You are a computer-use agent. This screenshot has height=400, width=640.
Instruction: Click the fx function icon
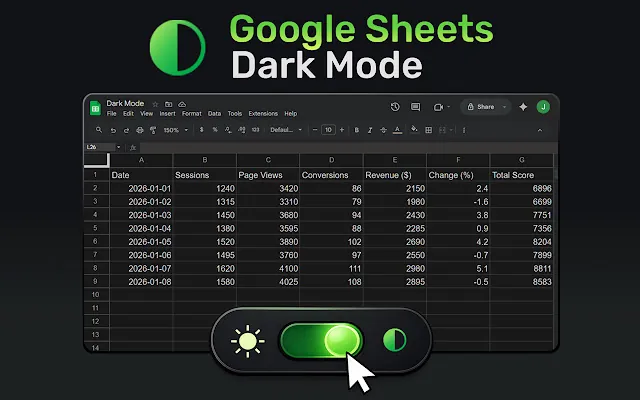(x=133, y=147)
